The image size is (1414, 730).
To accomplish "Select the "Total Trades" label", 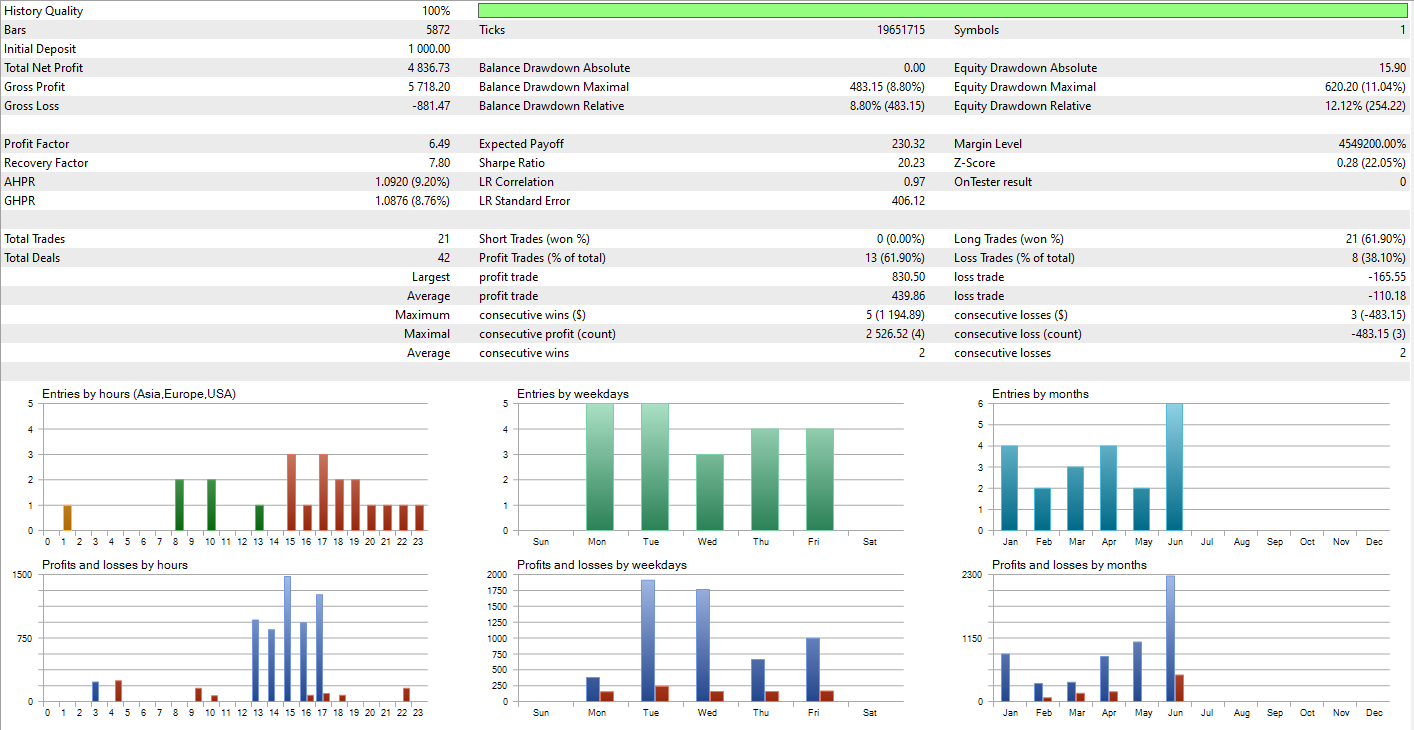I will pyautogui.click(x=34, y=239).
